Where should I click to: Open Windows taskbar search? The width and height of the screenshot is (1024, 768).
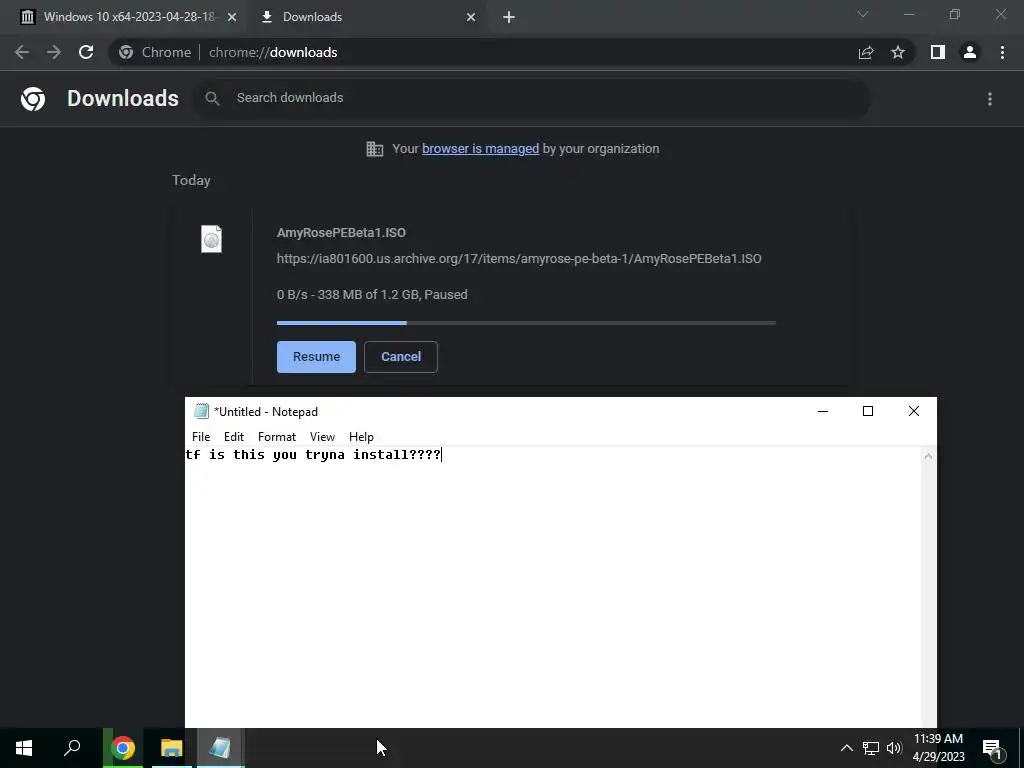pyautogui.click(x=72, y=748)
